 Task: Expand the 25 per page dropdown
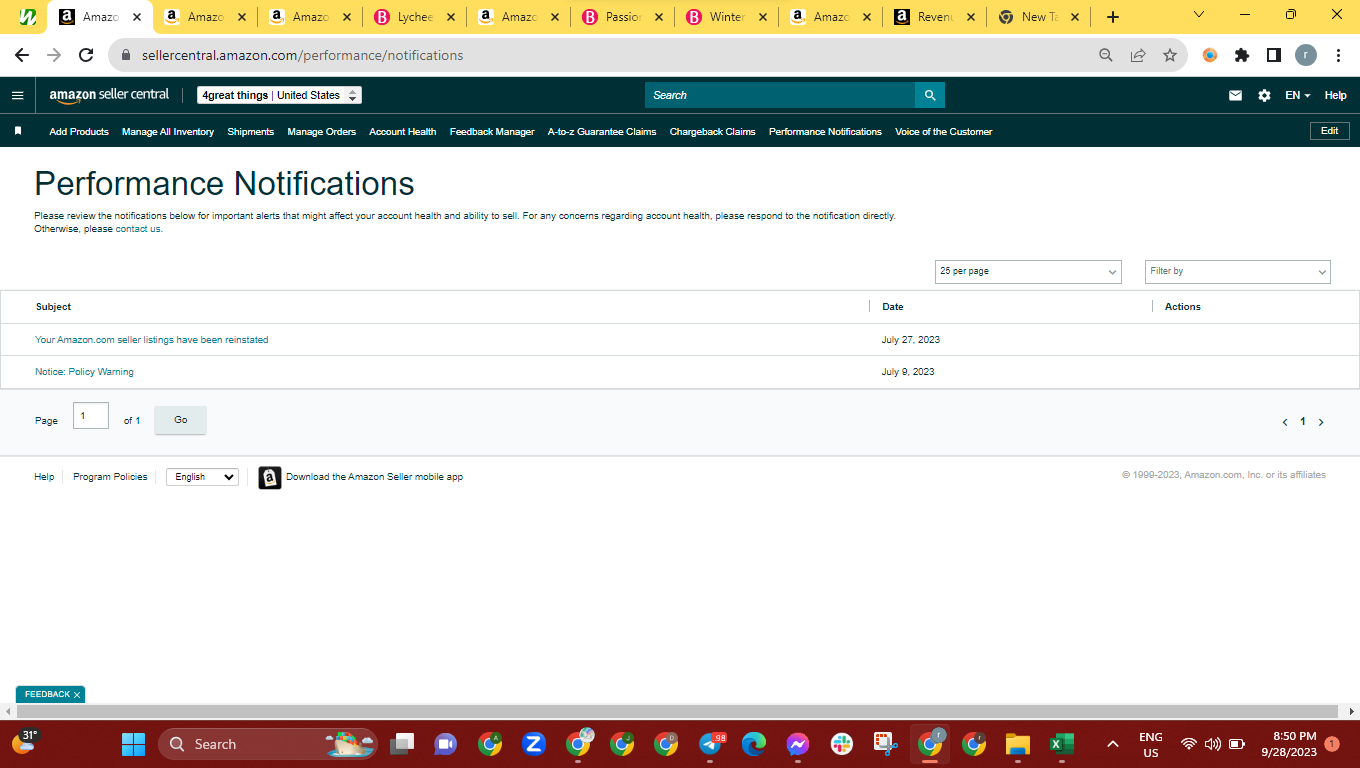point(1029,271)
